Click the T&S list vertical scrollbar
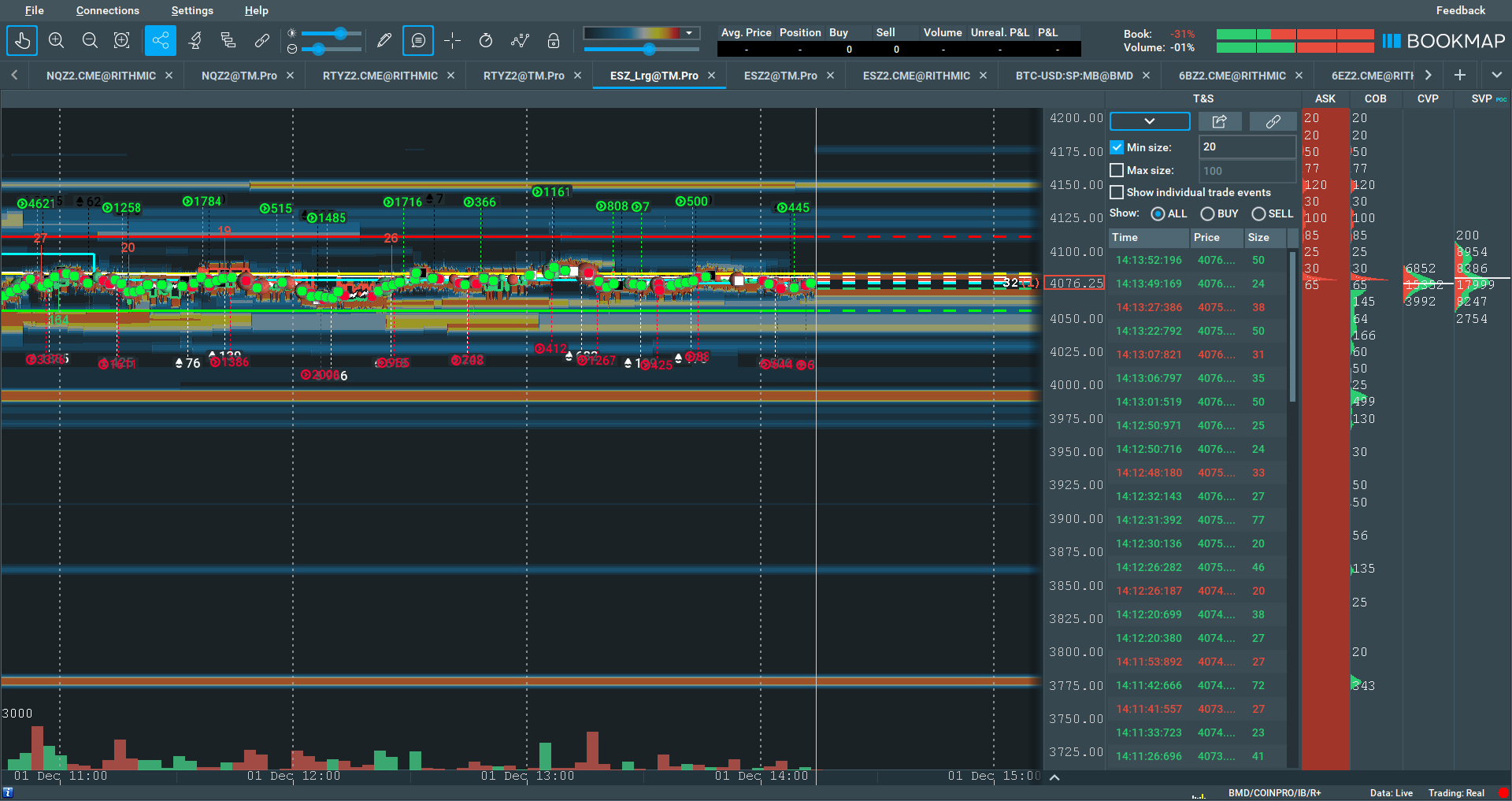The image size is (1512, 801). click(x=1292, y=327)
